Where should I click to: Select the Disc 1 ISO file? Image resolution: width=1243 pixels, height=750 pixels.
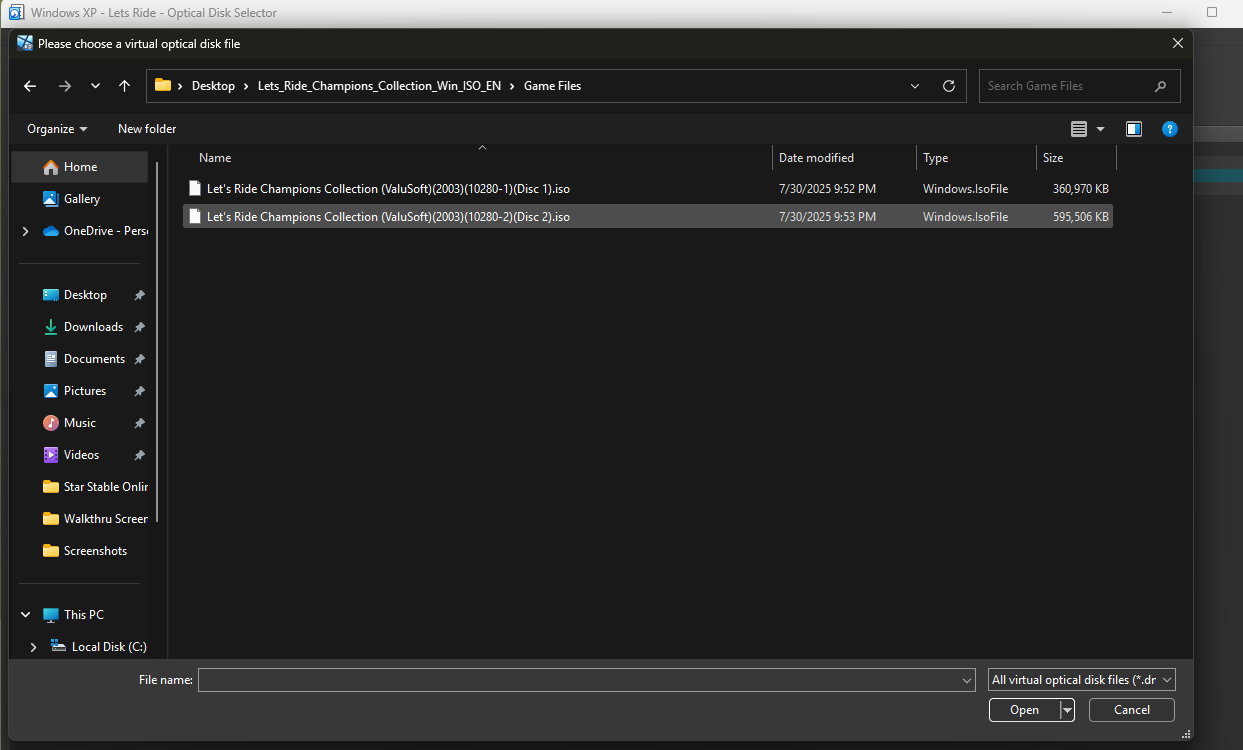(x=648, y=188)
